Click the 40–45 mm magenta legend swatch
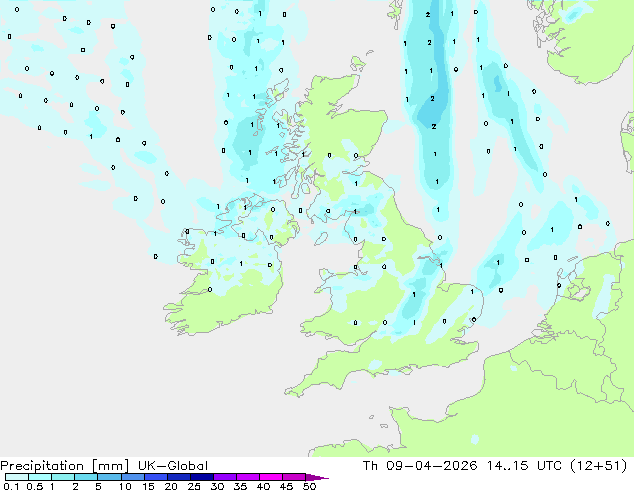This screenshot has width=634, height=490. pyautogui.click(x=271, y=477)
